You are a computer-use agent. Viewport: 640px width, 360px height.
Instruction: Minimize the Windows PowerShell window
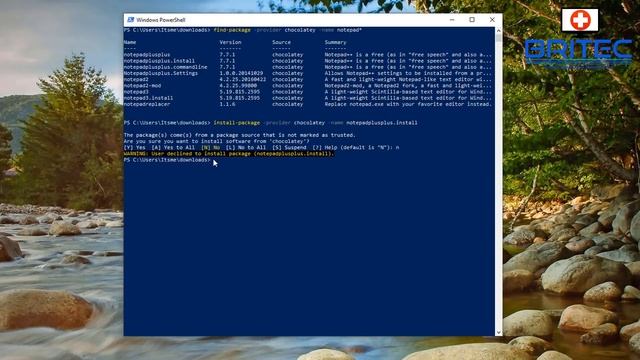452,20
